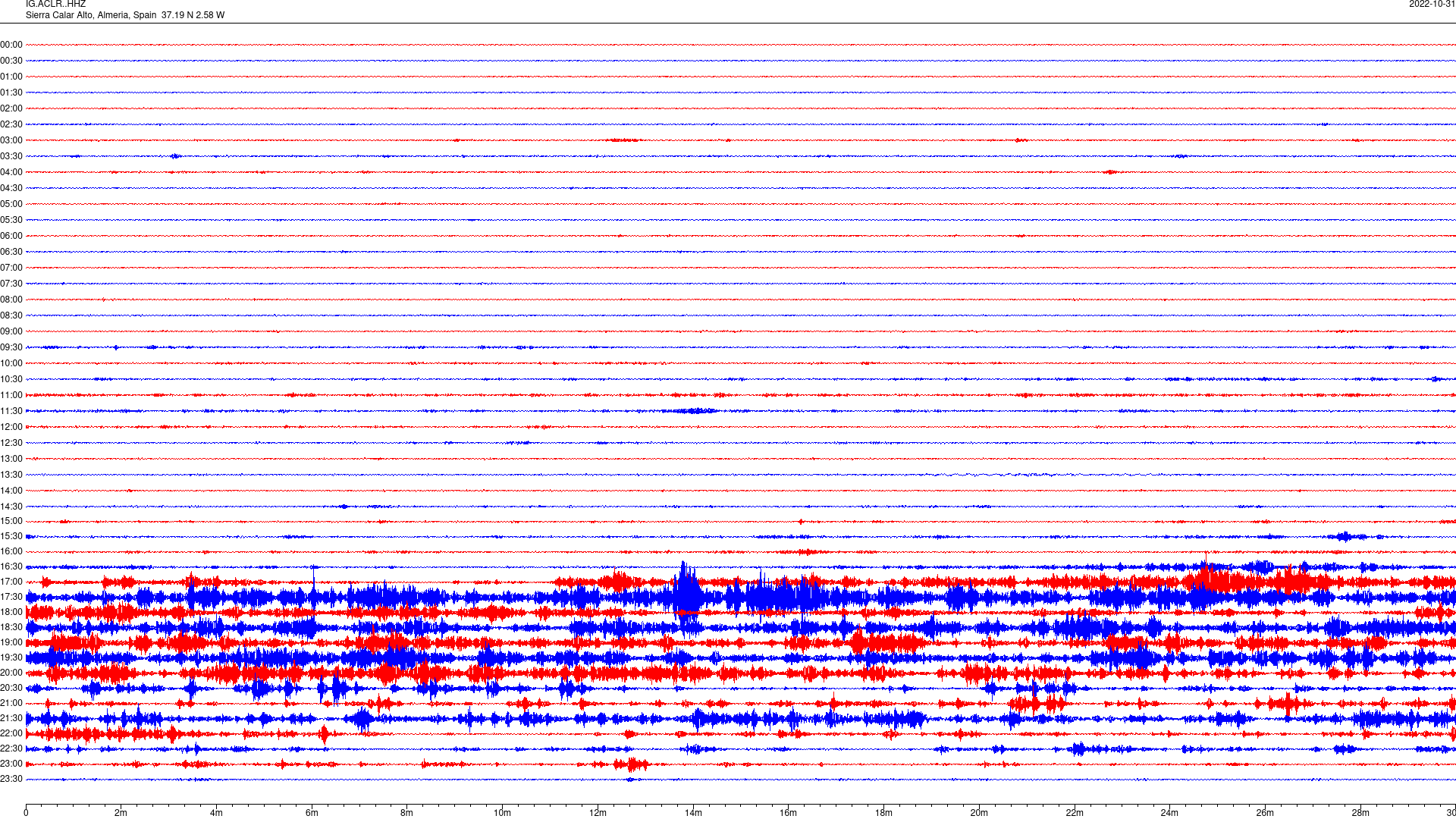Image resolution: width=1456 pixels, height=819 pixels.
Task: Select the 14:30 trace time label
Action: click(11, 507)
